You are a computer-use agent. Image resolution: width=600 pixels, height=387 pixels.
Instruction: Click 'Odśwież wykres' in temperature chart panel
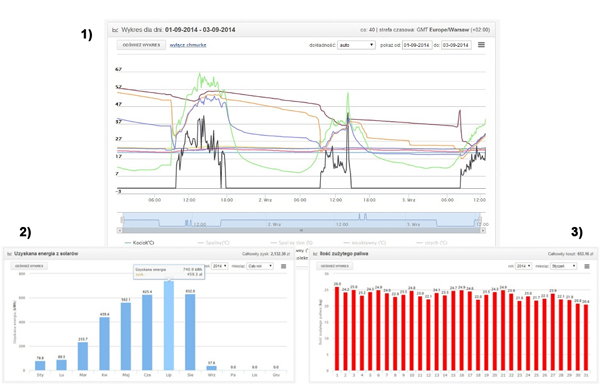point(141,45)
